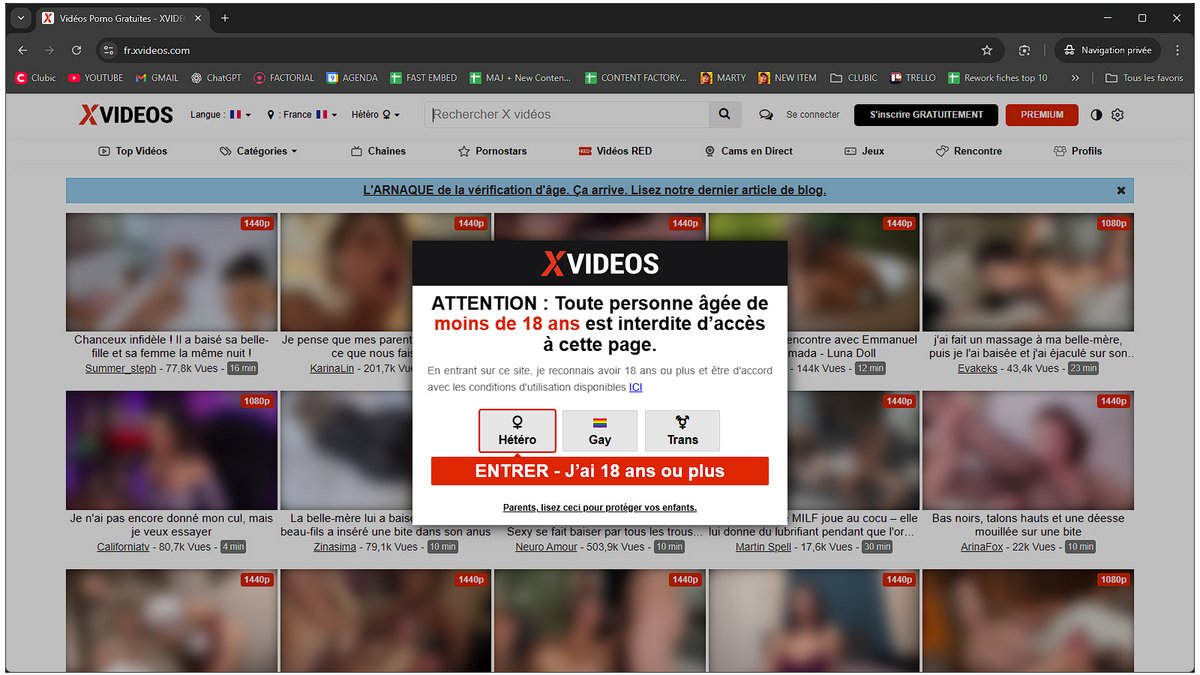Select the Trans option in the dialog

click(683, 430)
